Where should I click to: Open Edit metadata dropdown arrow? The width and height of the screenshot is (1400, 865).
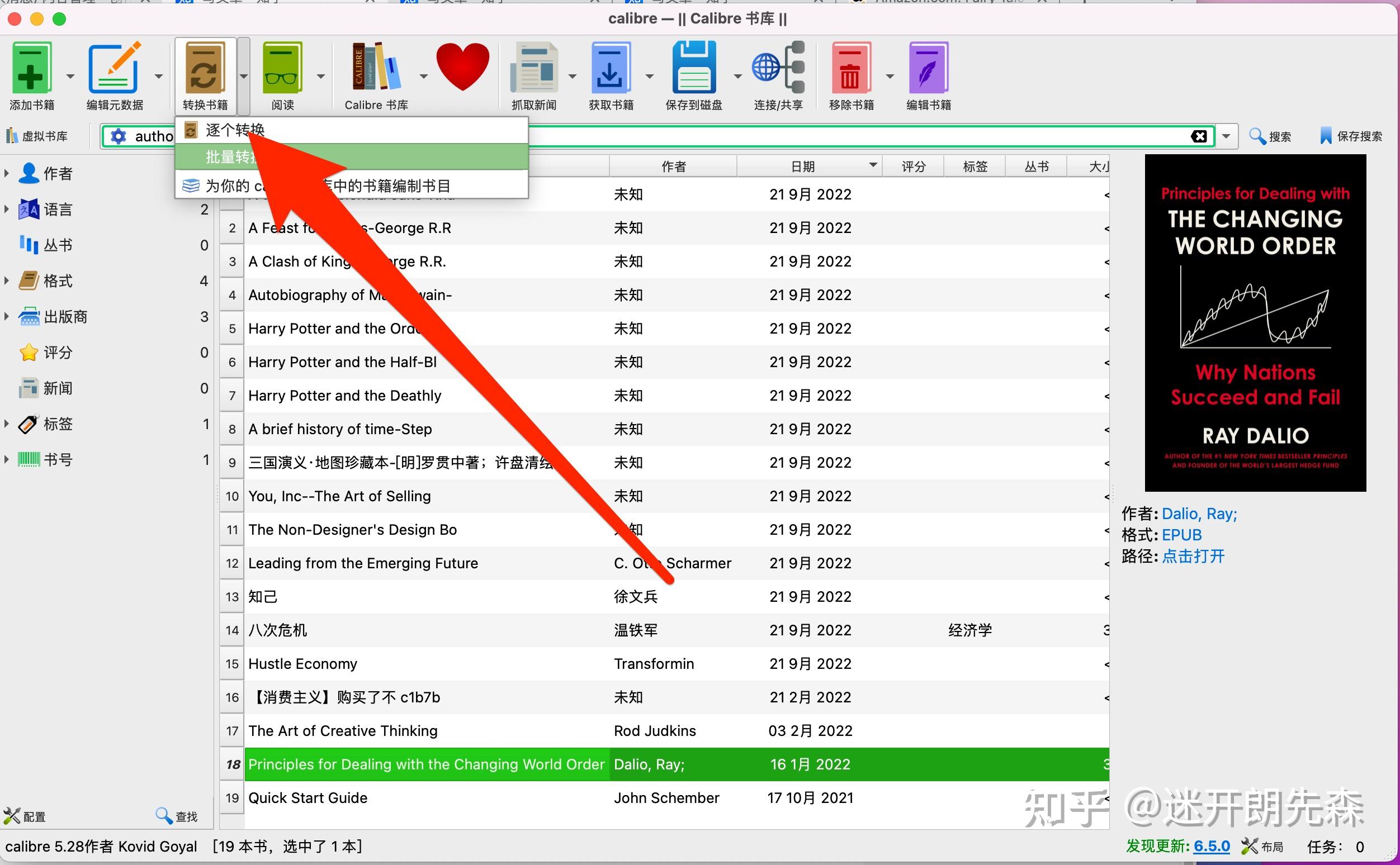[159, 76]
